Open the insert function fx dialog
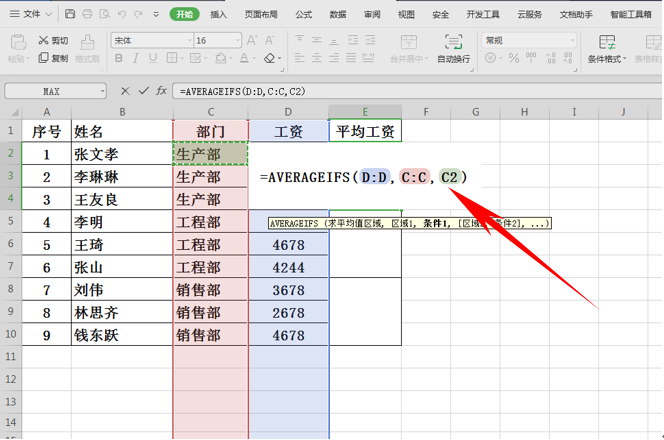The width and height of the screenshot is (664, 440). pos(161,91)
